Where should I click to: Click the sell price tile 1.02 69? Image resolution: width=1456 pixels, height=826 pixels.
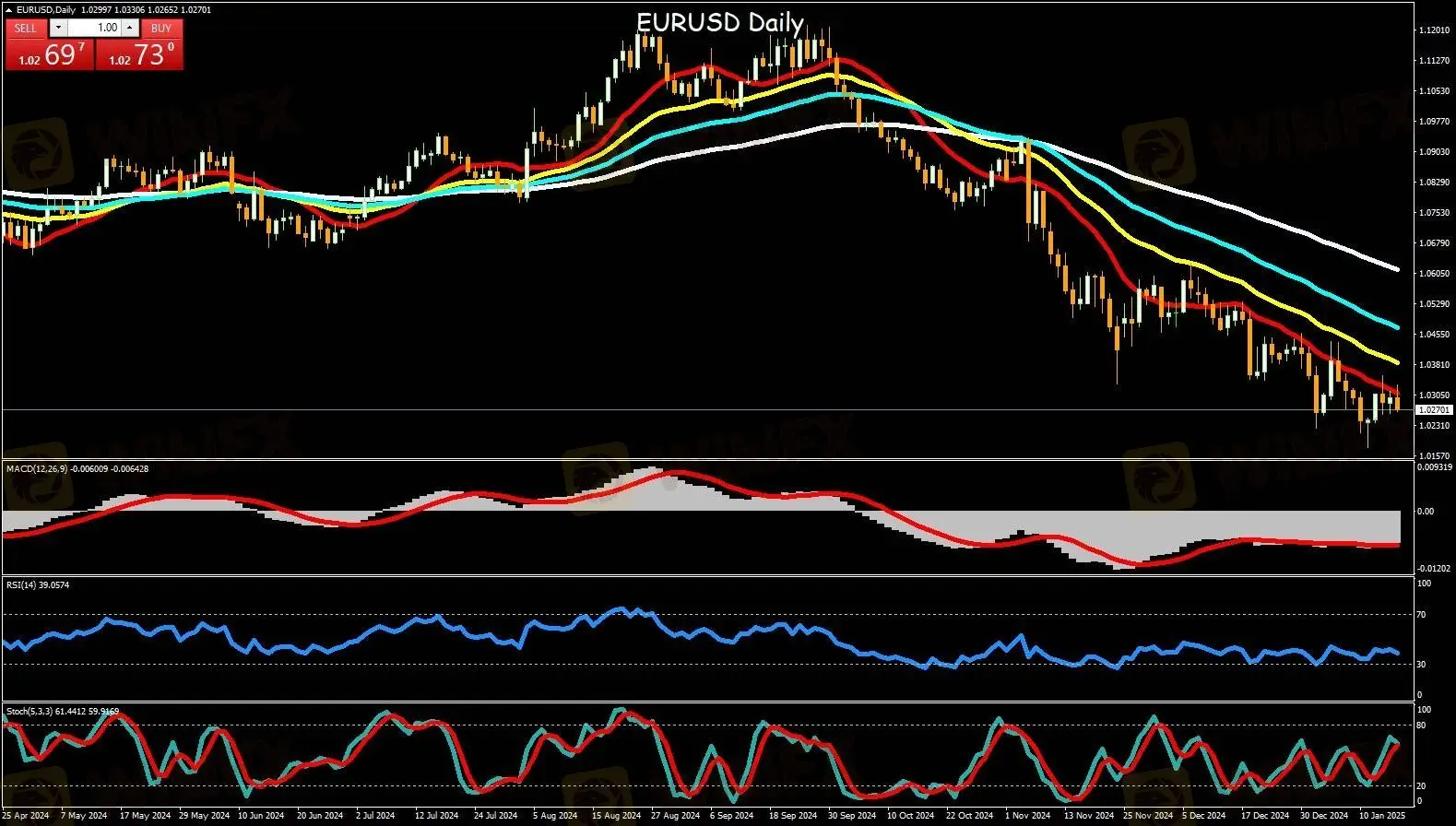(x=49, y=55)
